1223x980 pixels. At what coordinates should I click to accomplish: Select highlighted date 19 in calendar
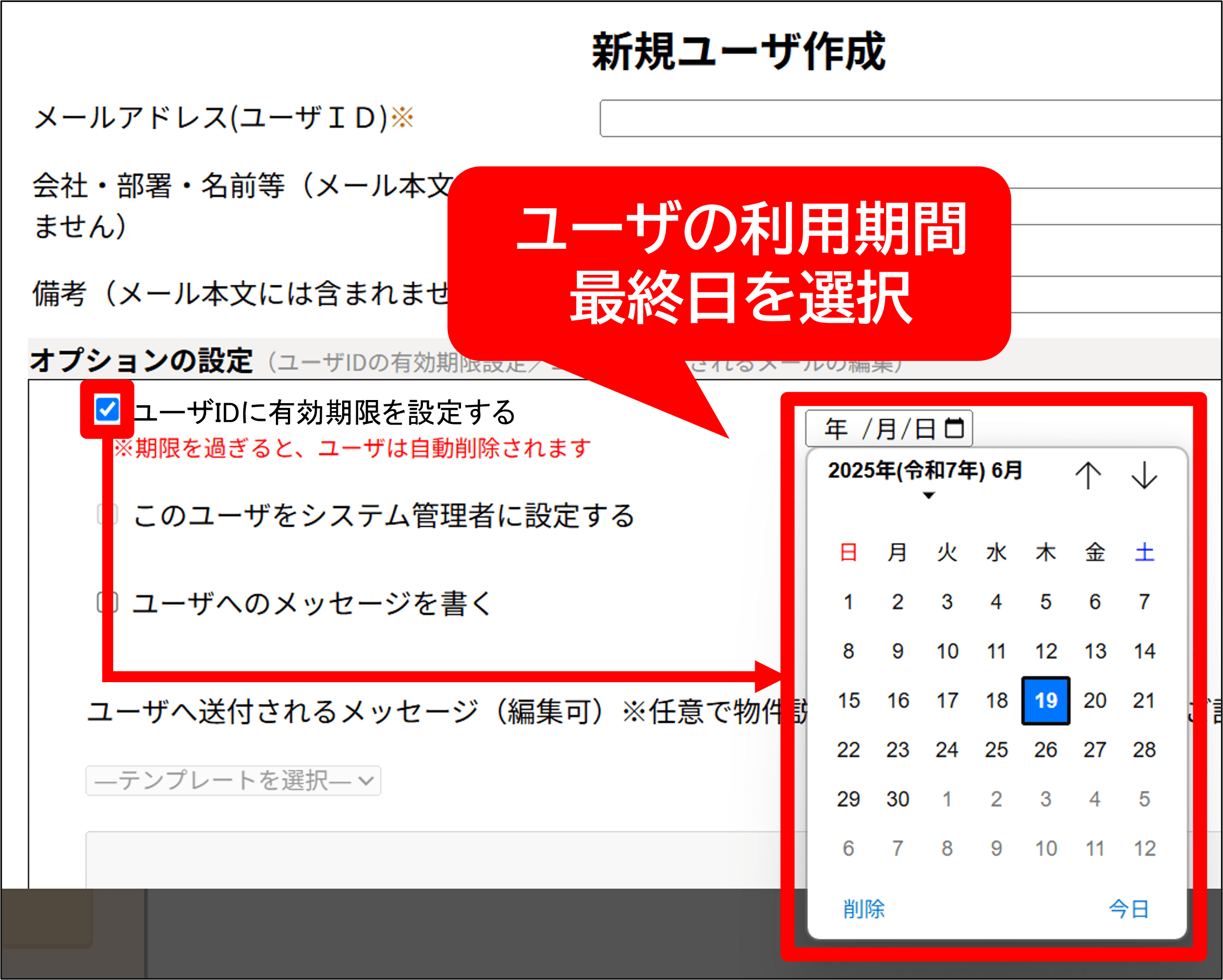(x=1046, y=700)
